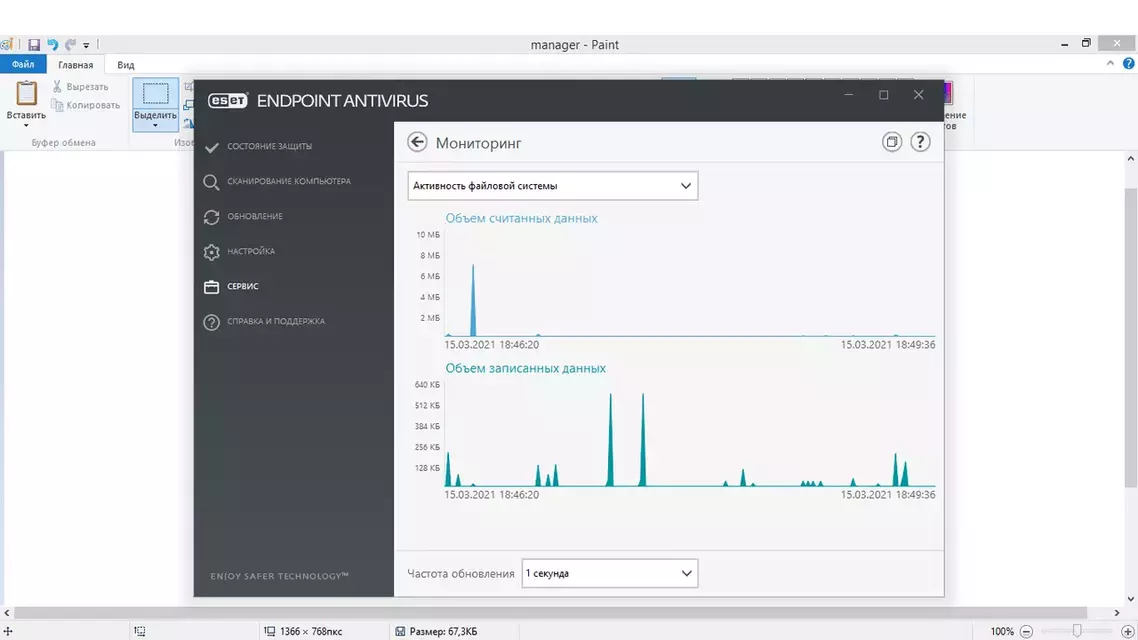
Task: Click Paint's scroll-down arrow
Action: (x=1131, y=599)
